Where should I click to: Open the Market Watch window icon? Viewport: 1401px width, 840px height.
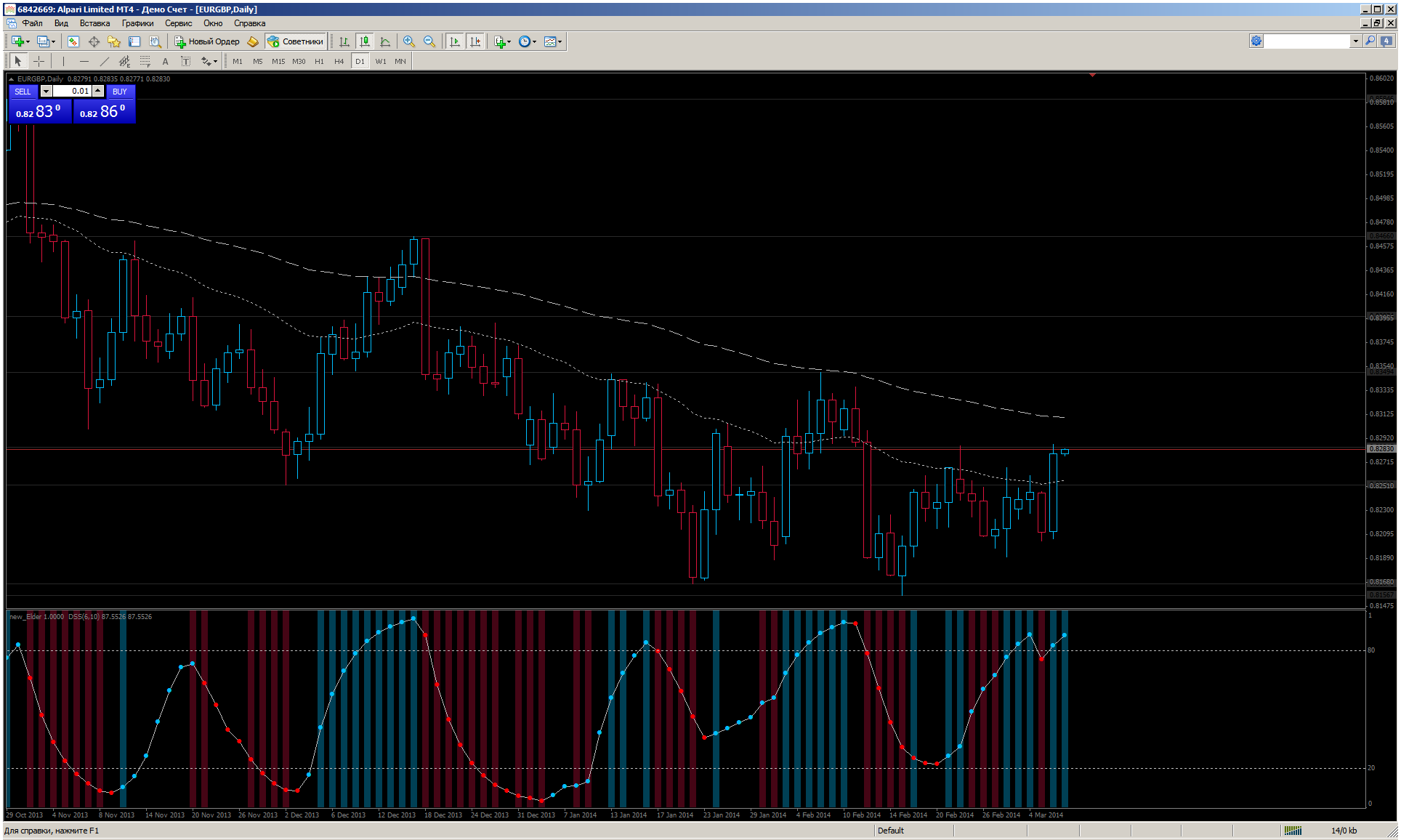(x=73, y=41)
